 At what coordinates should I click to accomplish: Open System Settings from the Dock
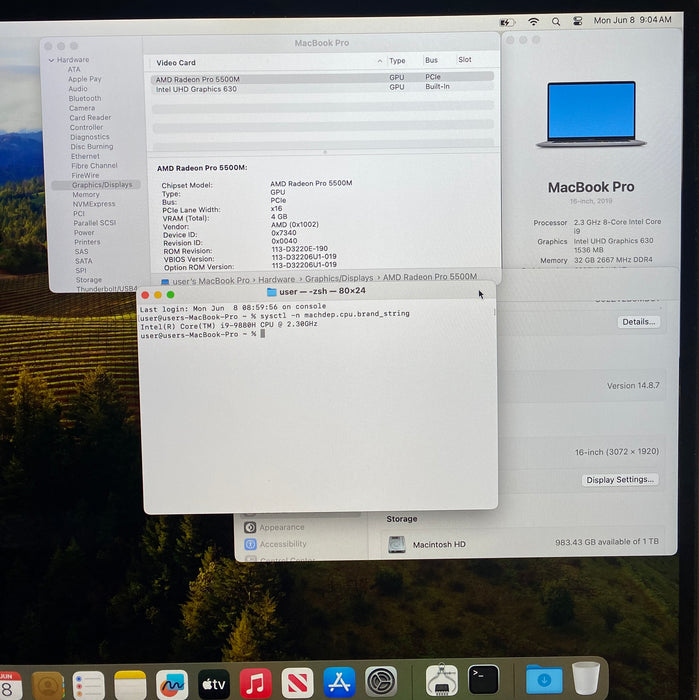point(381,682)
